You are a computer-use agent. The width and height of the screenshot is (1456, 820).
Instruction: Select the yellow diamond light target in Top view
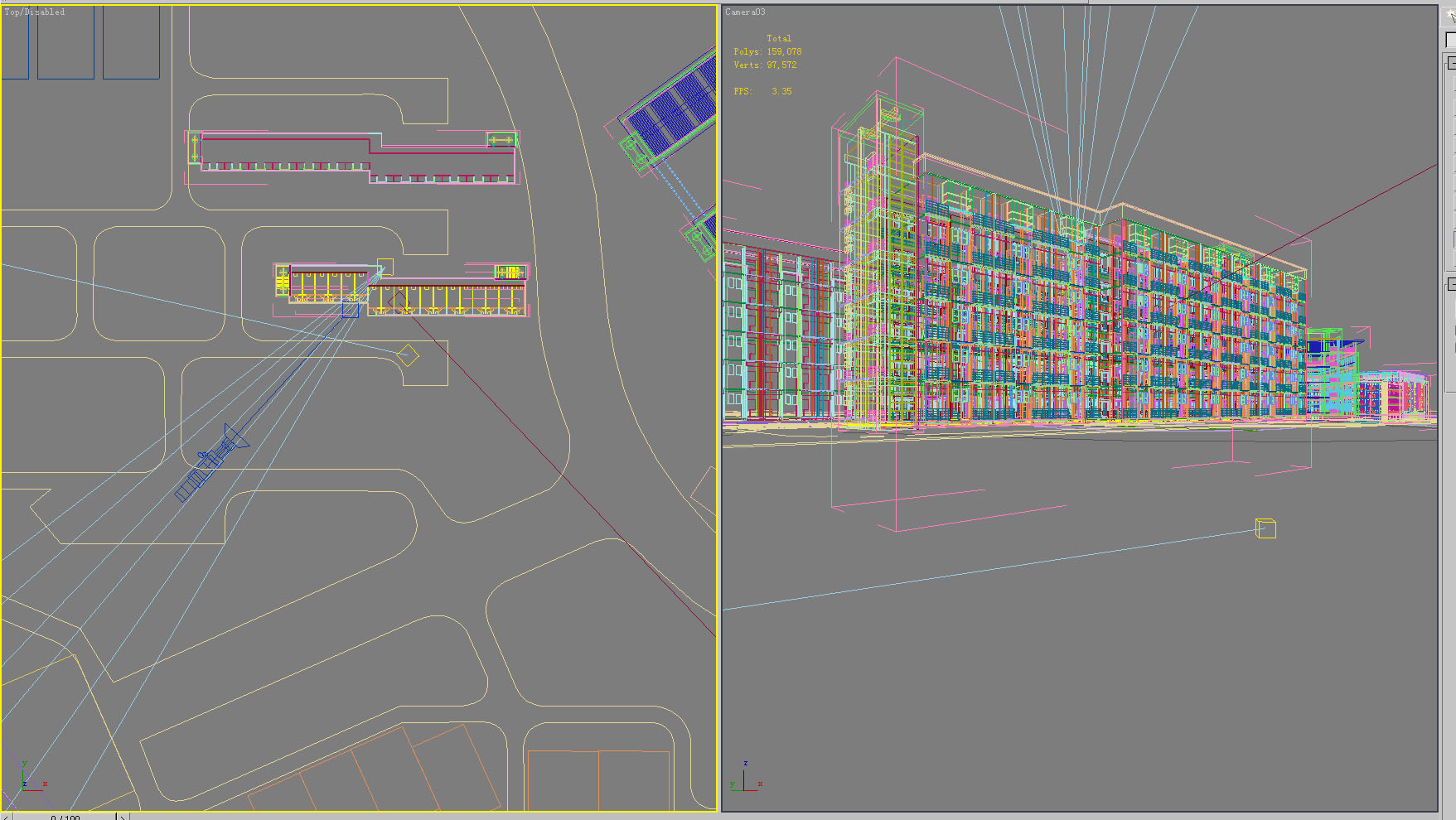tap(408, 356)
